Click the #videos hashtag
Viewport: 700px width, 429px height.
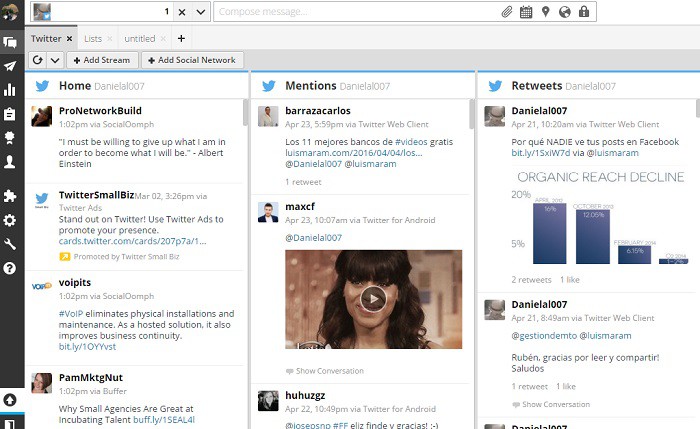click(x=411, y=142)
